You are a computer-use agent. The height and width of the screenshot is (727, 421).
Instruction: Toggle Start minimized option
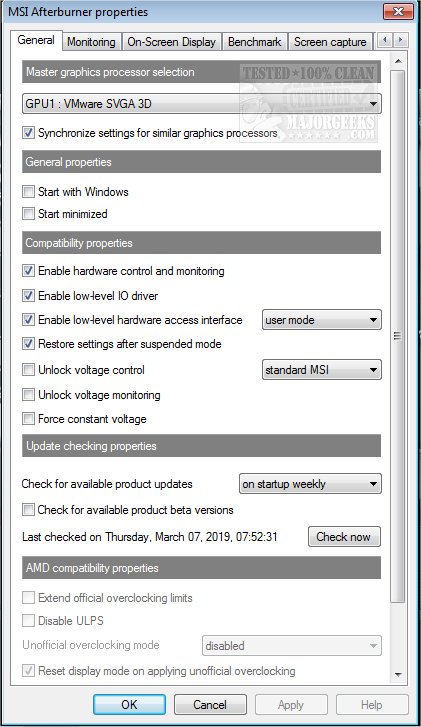click(x=28, y=214)
